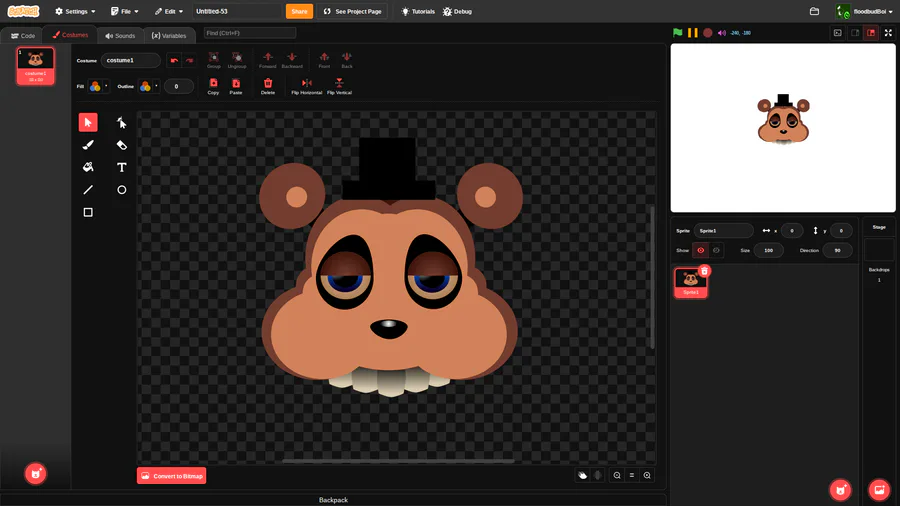The height and width of the screenshot is (506, 900).
Task: Open the floodbudBoi account dropdown
Action: [864, 11]
